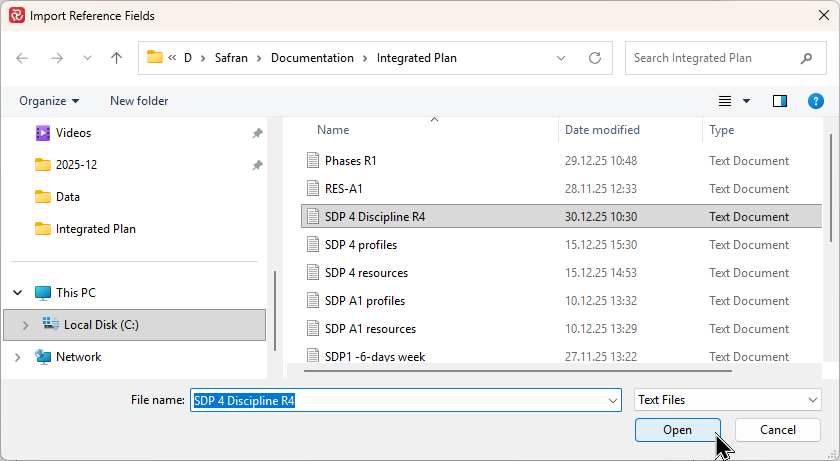Screen dimensions: 840x461
Task: Unpin the Videos folder pin icon
Action: click(257, 133)
